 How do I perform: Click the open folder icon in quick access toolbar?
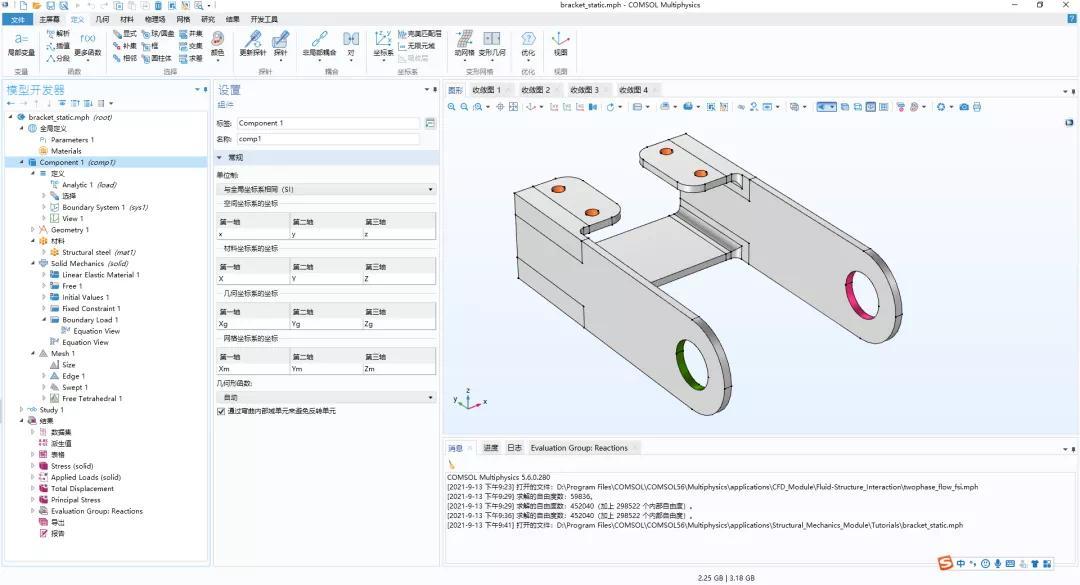[x=37, y=6]
